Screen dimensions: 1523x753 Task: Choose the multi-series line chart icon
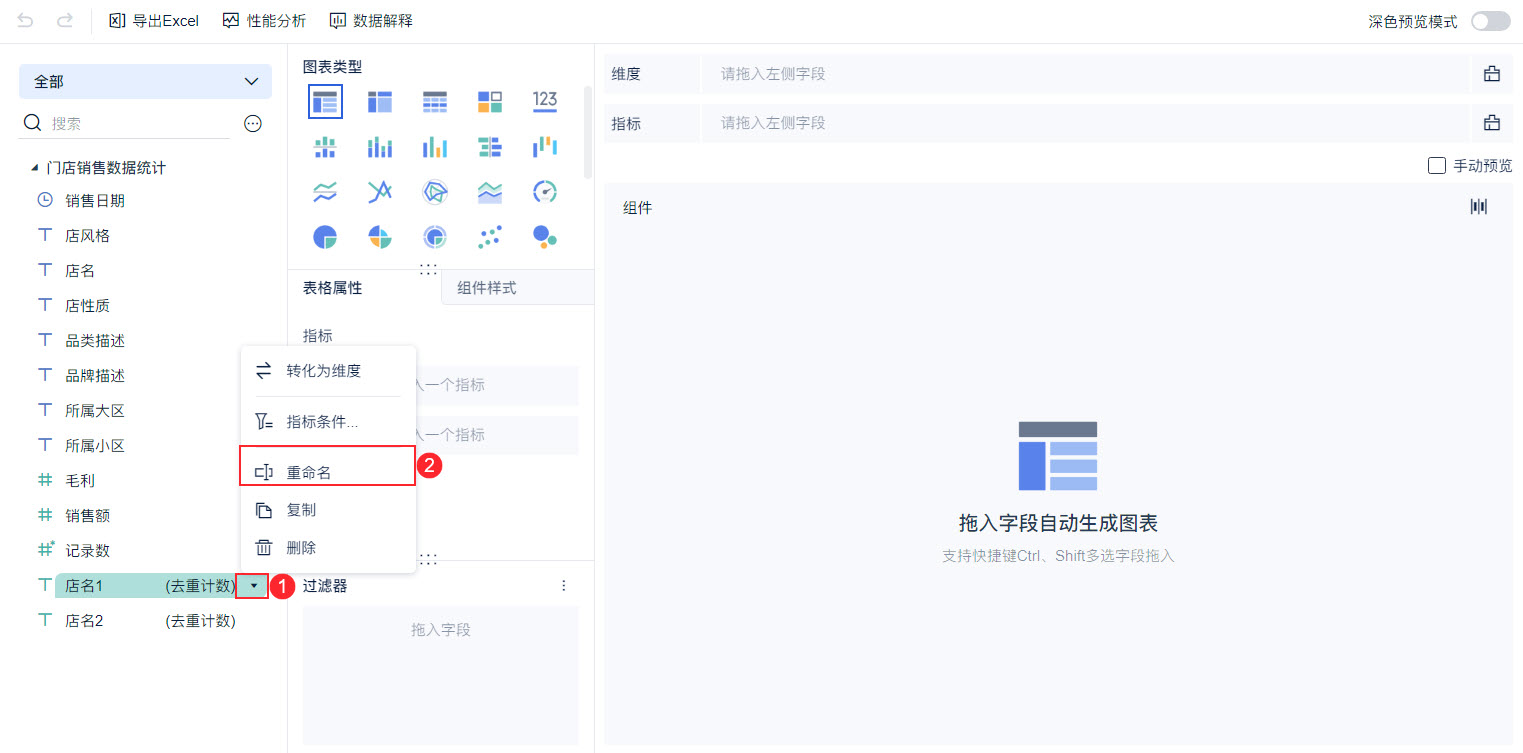(x=380, y=192)
